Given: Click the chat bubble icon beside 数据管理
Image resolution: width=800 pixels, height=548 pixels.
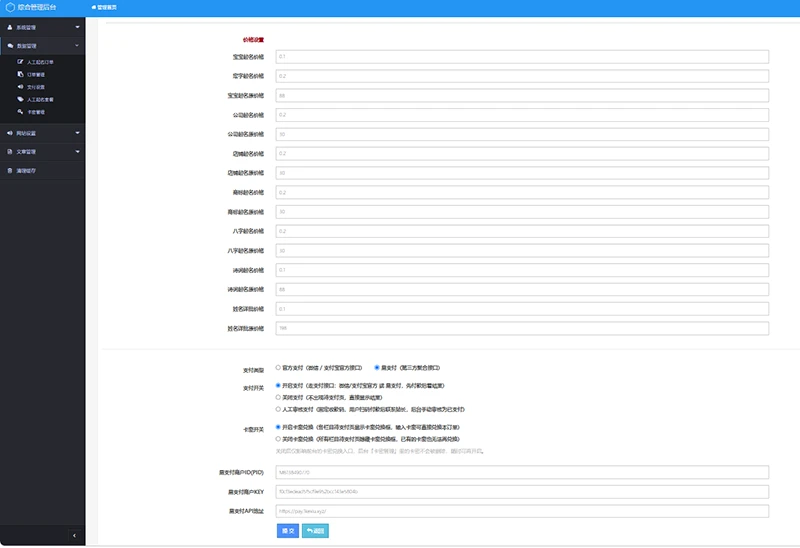Looking at the screenshot, I should click(x=10, y=45).
